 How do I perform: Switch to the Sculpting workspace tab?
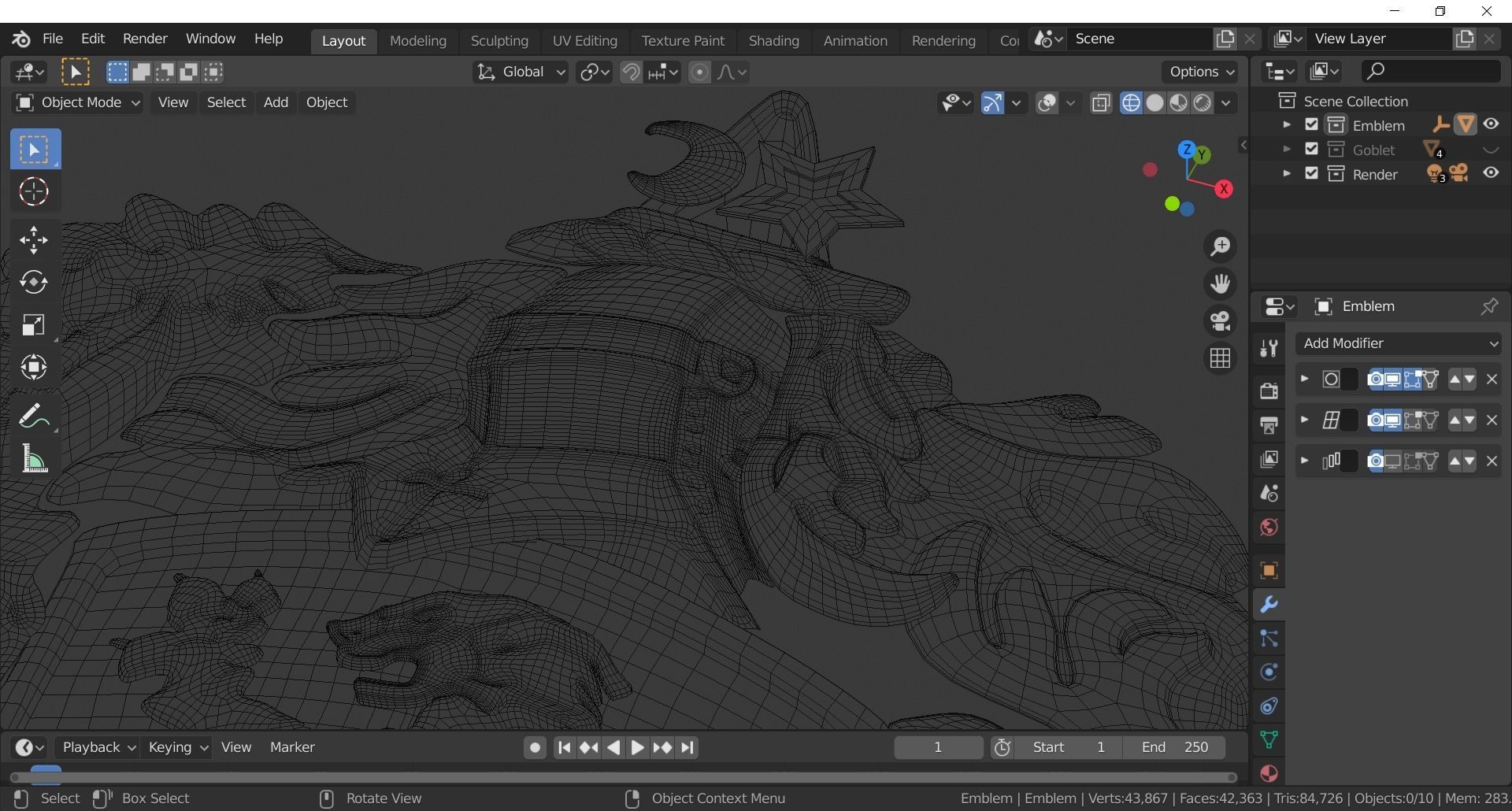[x=499, y=41]
